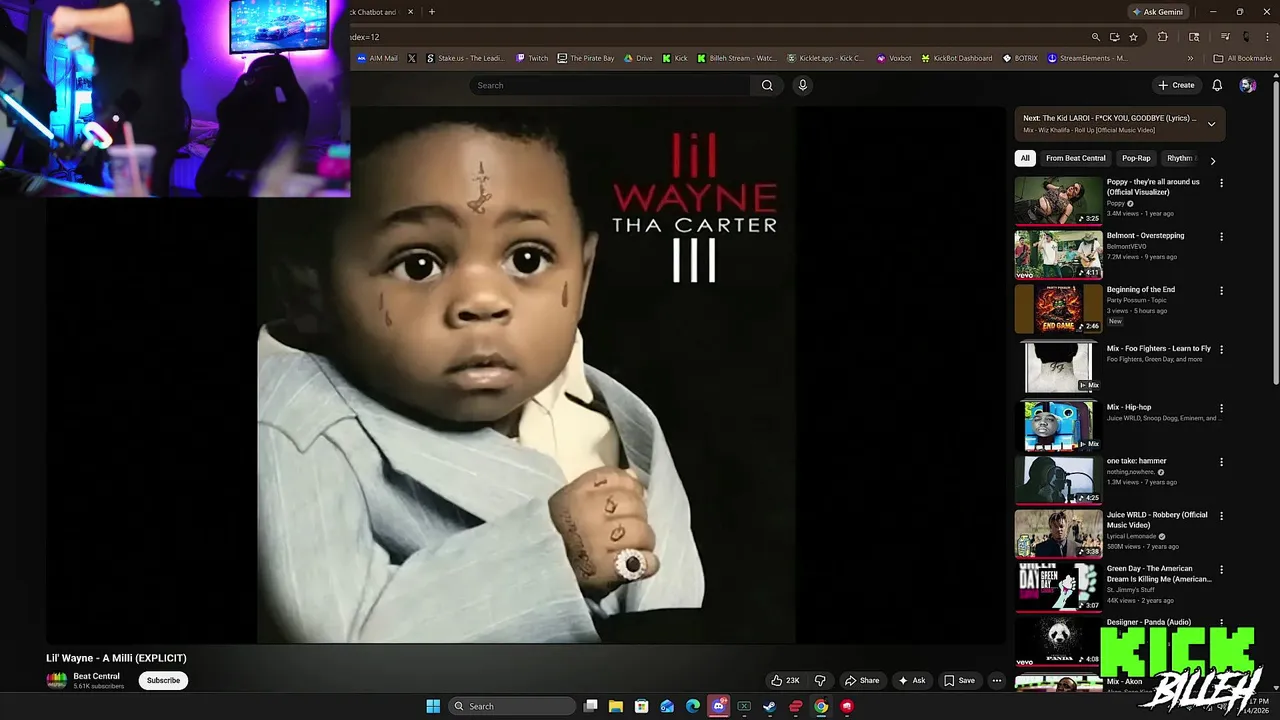Open The Pirate Bay bookmark
The image size is (1280, 720).
coord(586,58)
